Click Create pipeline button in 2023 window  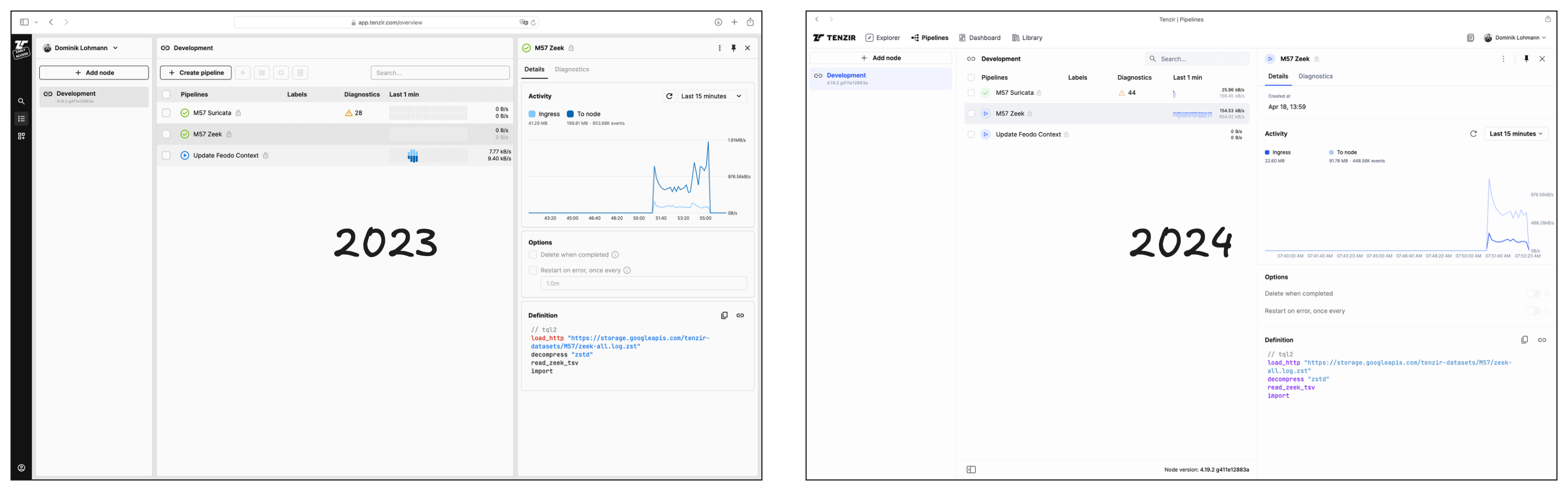[x=195, y=73]
